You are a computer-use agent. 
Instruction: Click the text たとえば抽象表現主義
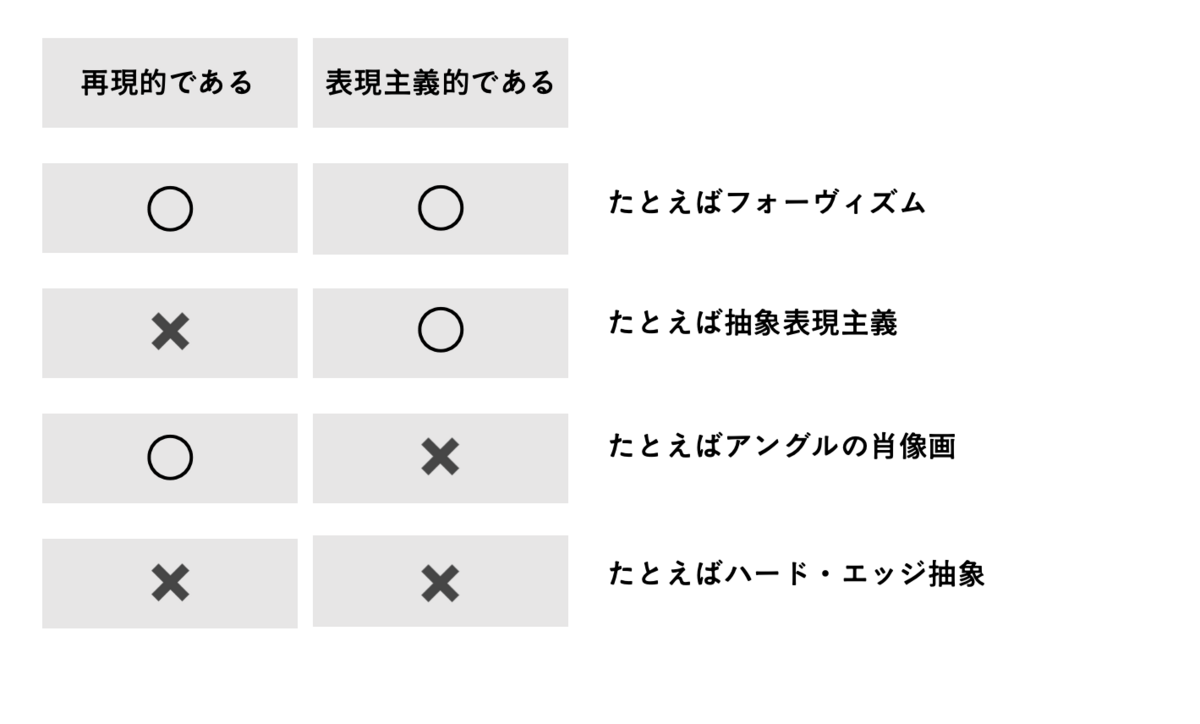pos(754,324)
